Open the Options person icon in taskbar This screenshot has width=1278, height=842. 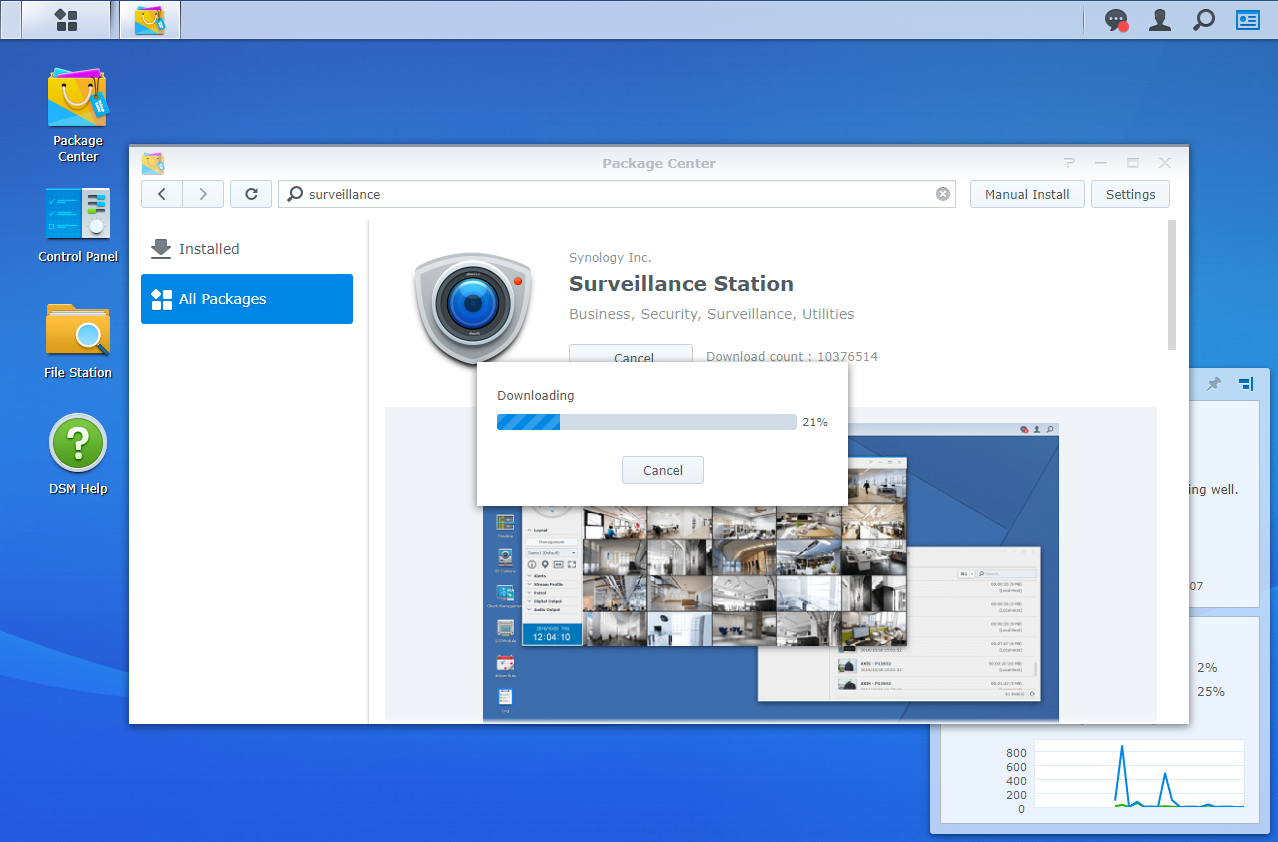tap(1159, 19)
